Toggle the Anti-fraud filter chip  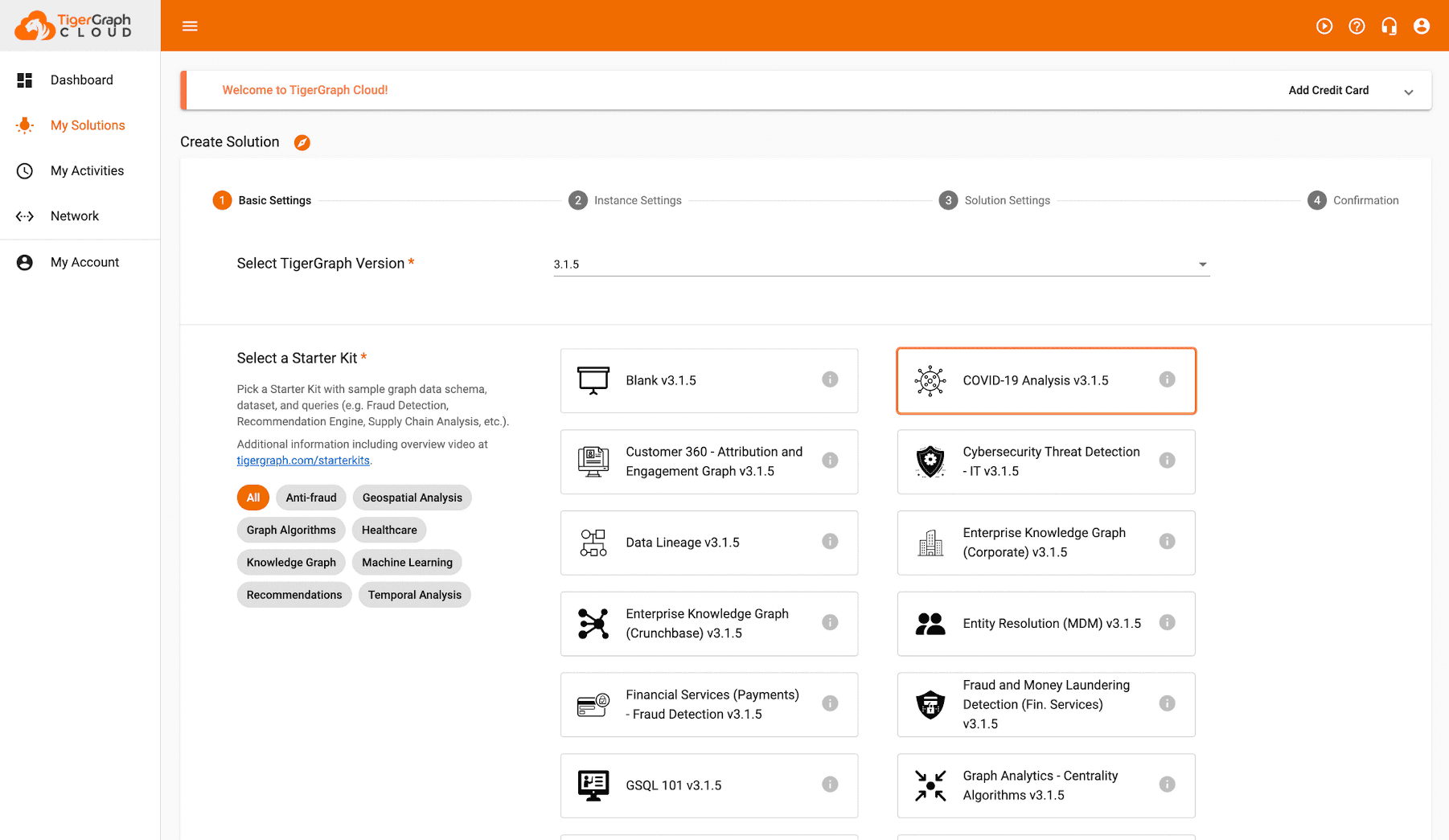coord(311,498)
